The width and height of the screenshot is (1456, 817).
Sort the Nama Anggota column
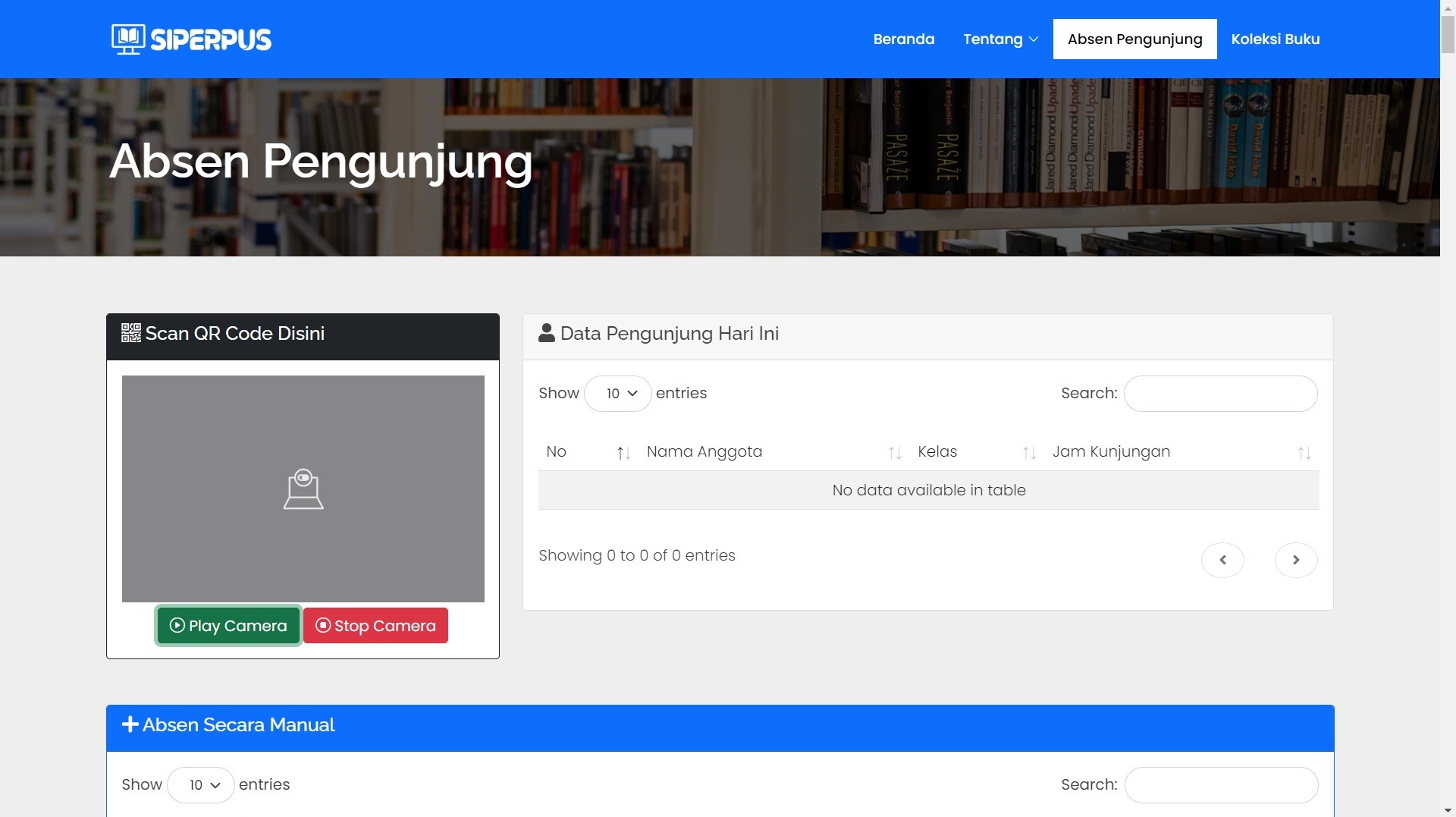pos(894,453)
